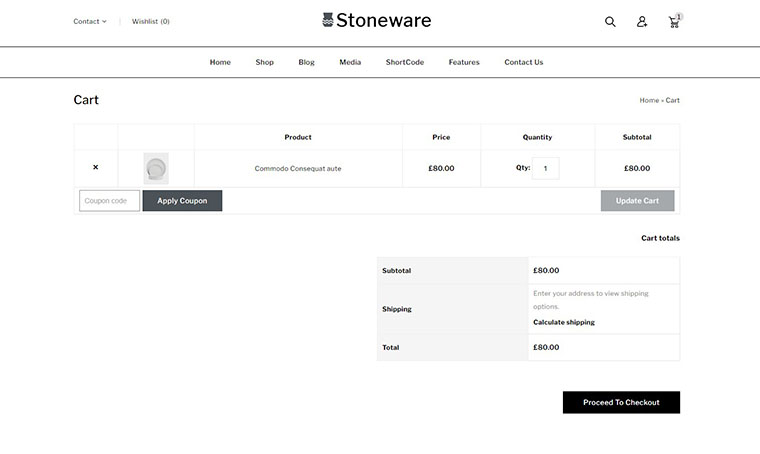Click the Stoneware logo

[x=377, y=20]
